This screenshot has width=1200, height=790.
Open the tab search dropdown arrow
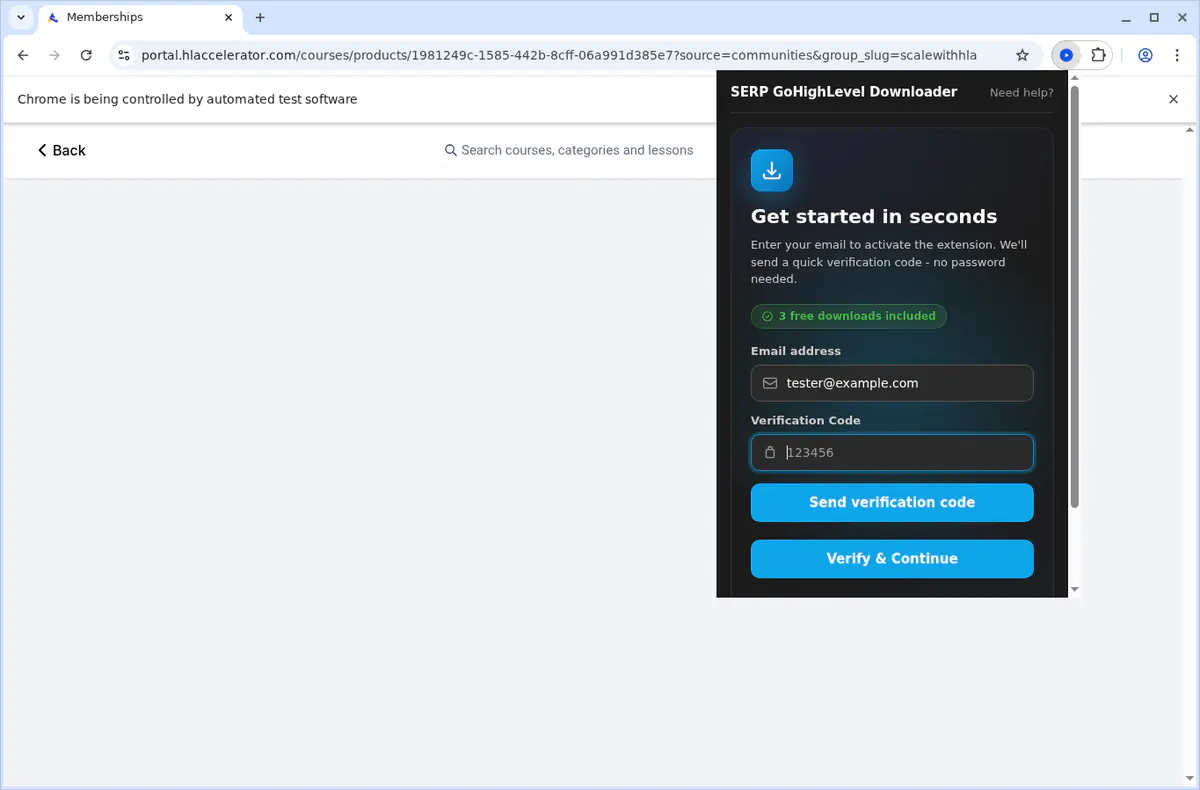21,17
